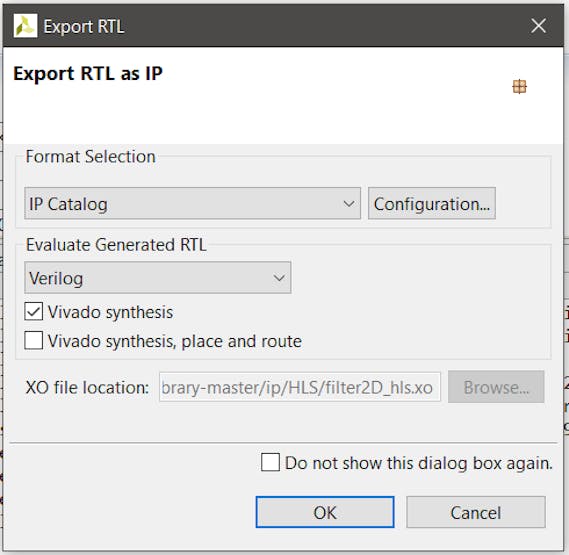This screenshot has width=569, height=555.
Task: Open the IP Catalog format dropdown
Action: [192, 203]
